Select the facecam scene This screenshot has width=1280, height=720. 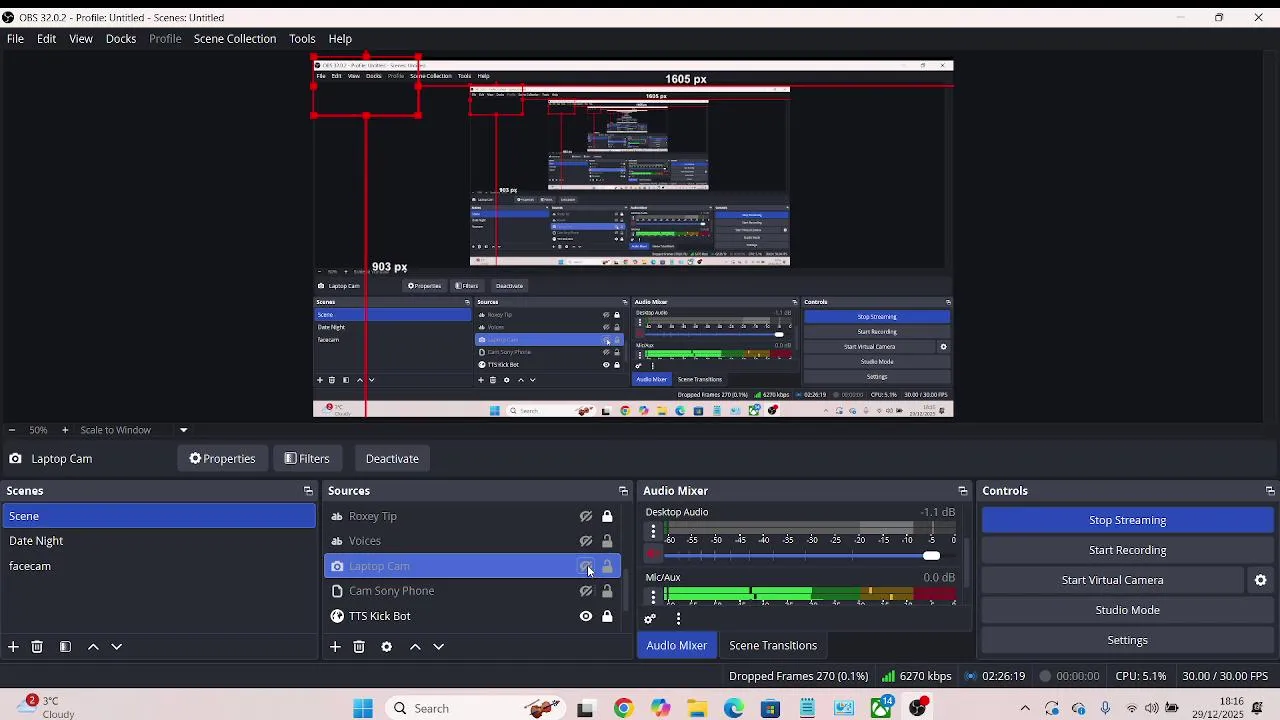pos(159,566)
